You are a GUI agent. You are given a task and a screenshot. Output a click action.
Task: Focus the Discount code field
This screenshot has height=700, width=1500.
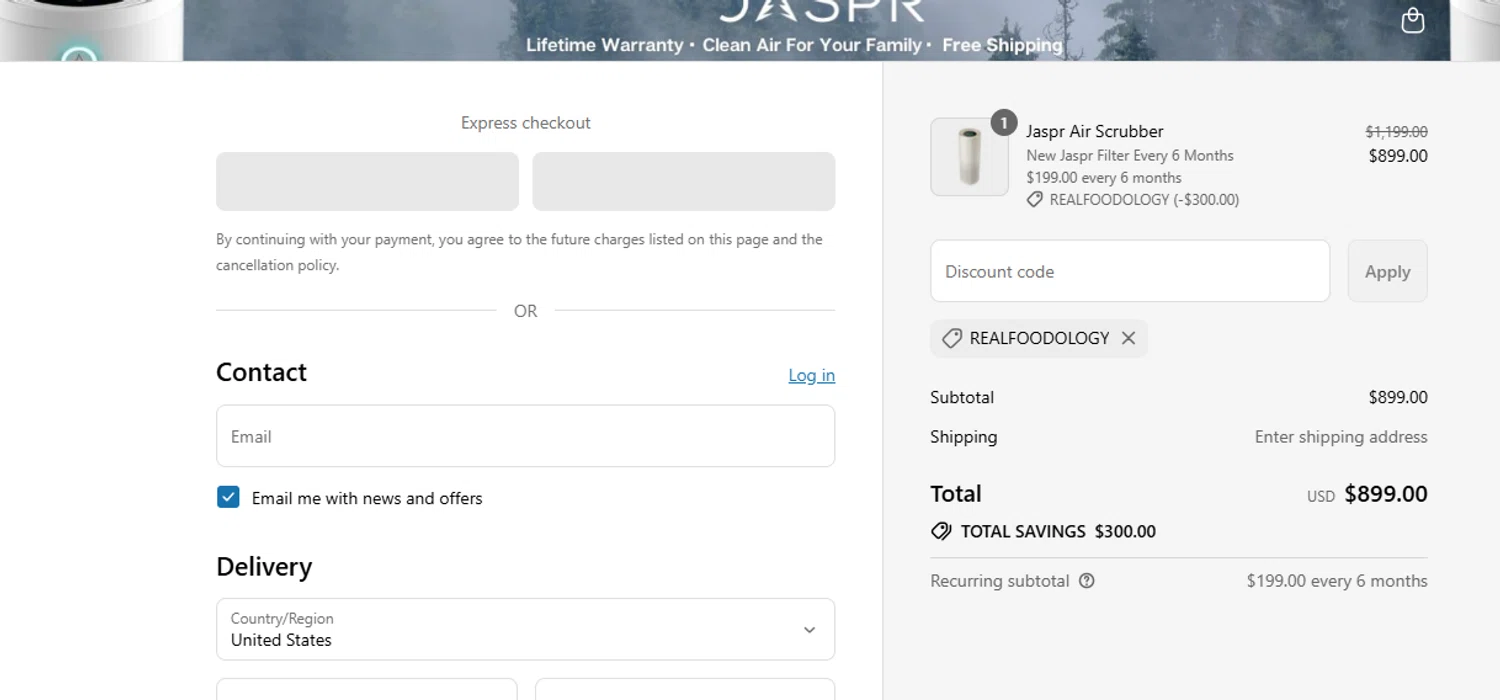click(x=1130, y=271)
